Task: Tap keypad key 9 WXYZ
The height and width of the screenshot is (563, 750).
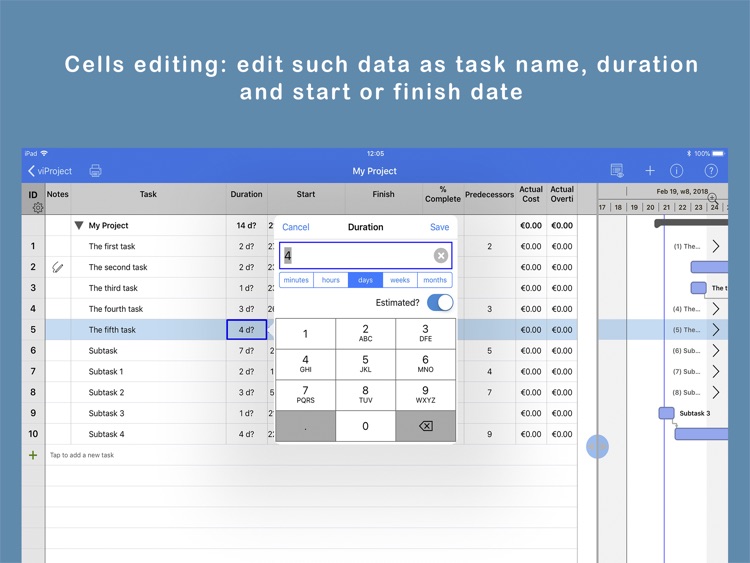Action: point(426,395)
